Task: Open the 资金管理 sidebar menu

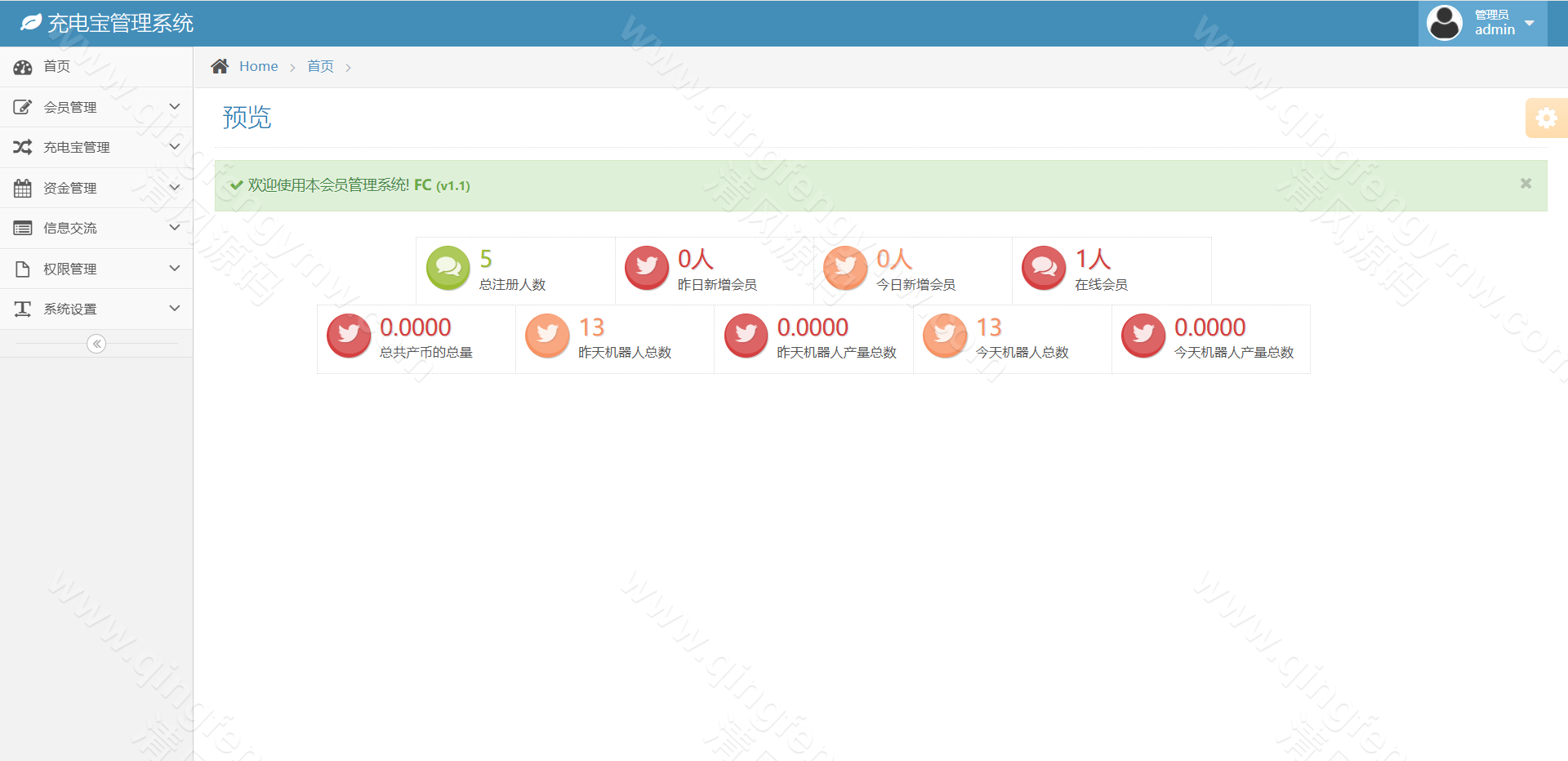Action: tap(70, 188)
